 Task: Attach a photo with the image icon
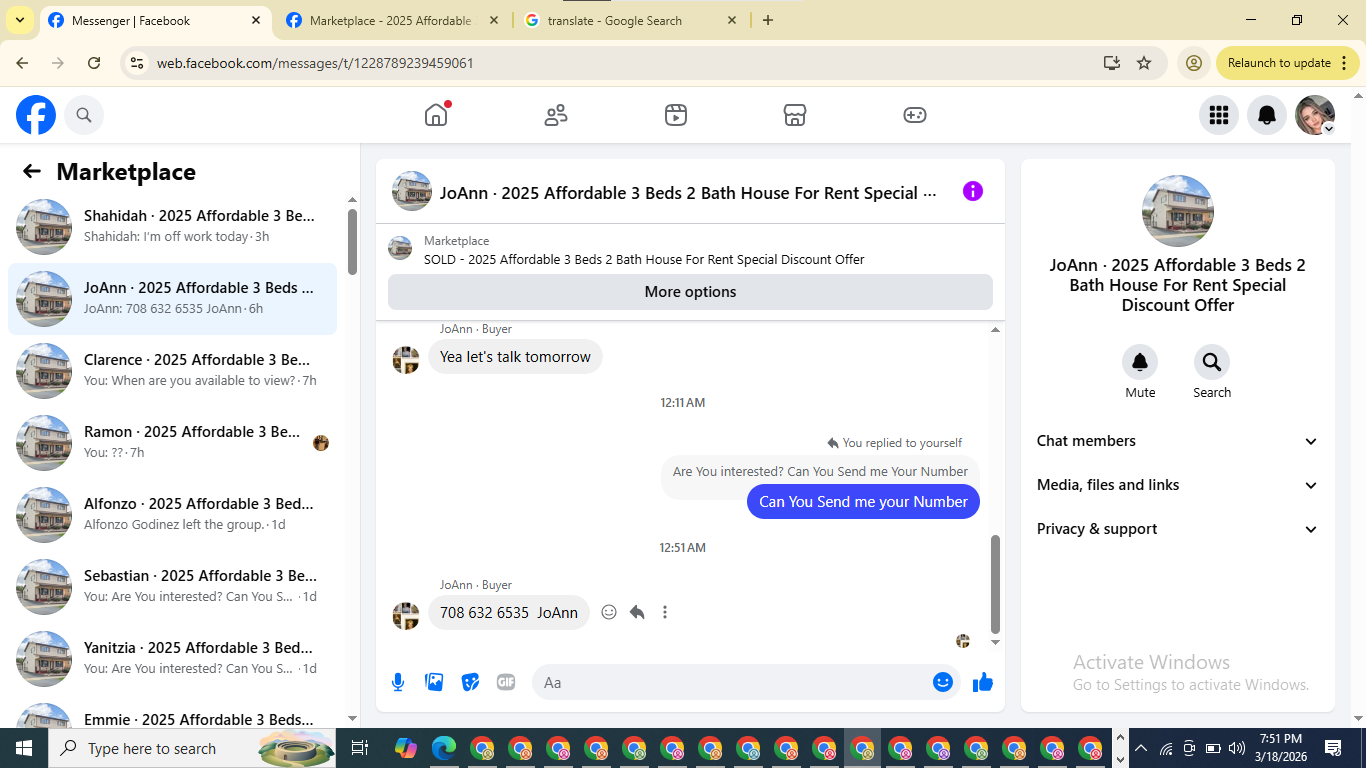[x=434, y=682]
